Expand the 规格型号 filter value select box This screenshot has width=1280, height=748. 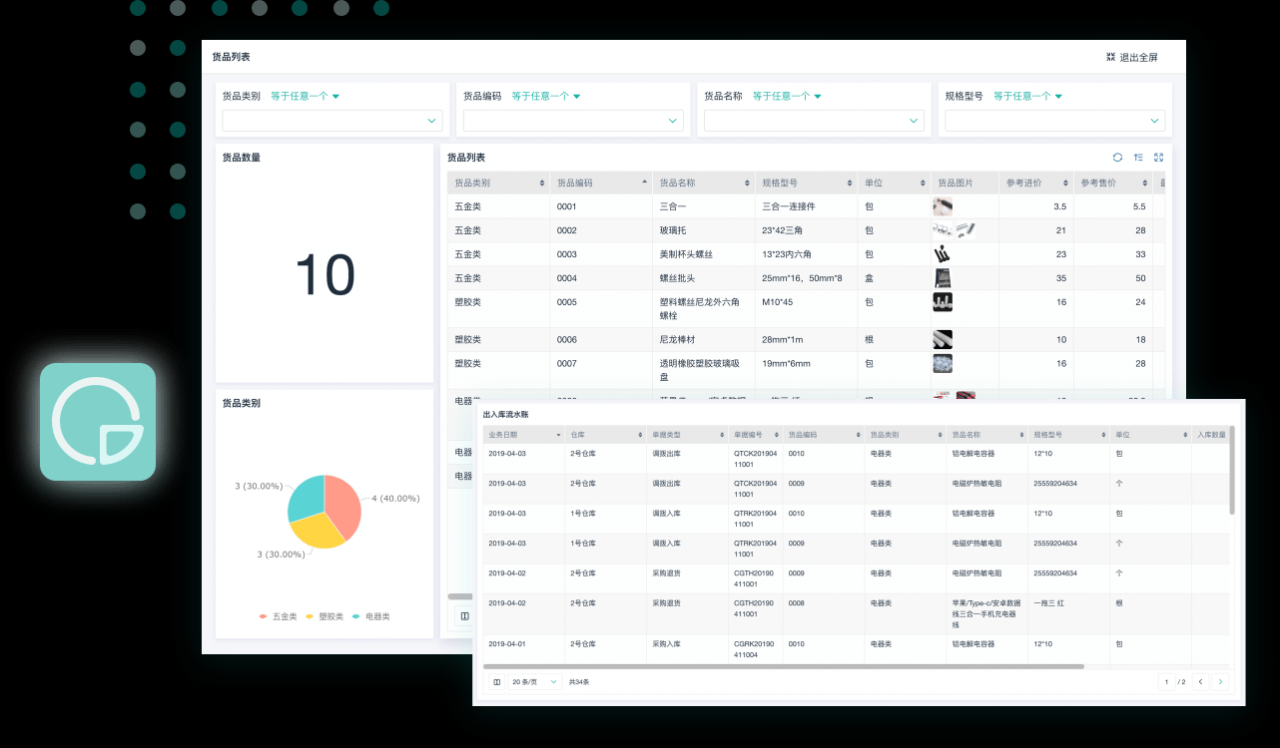[x=1055, y=120]
